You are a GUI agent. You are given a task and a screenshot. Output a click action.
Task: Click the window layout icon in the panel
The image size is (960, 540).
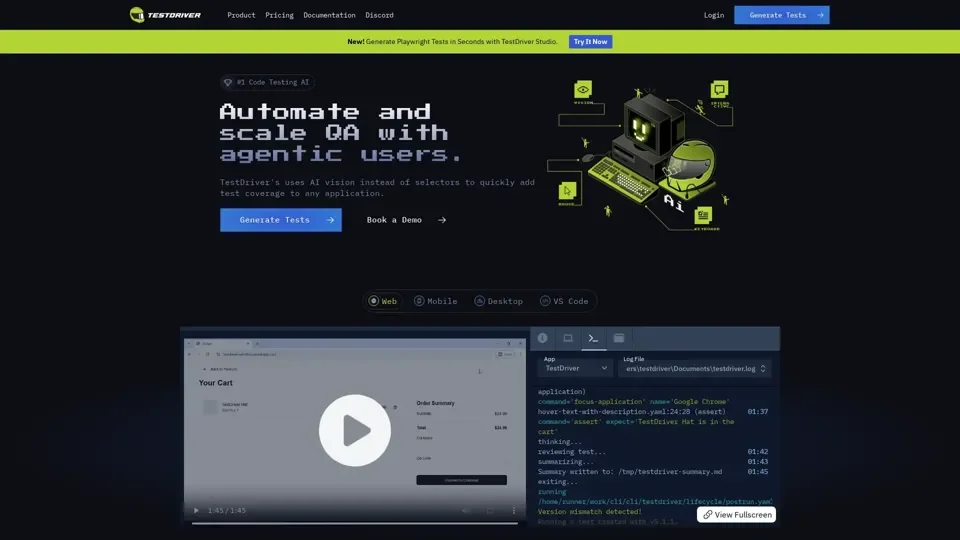(619, 338)
